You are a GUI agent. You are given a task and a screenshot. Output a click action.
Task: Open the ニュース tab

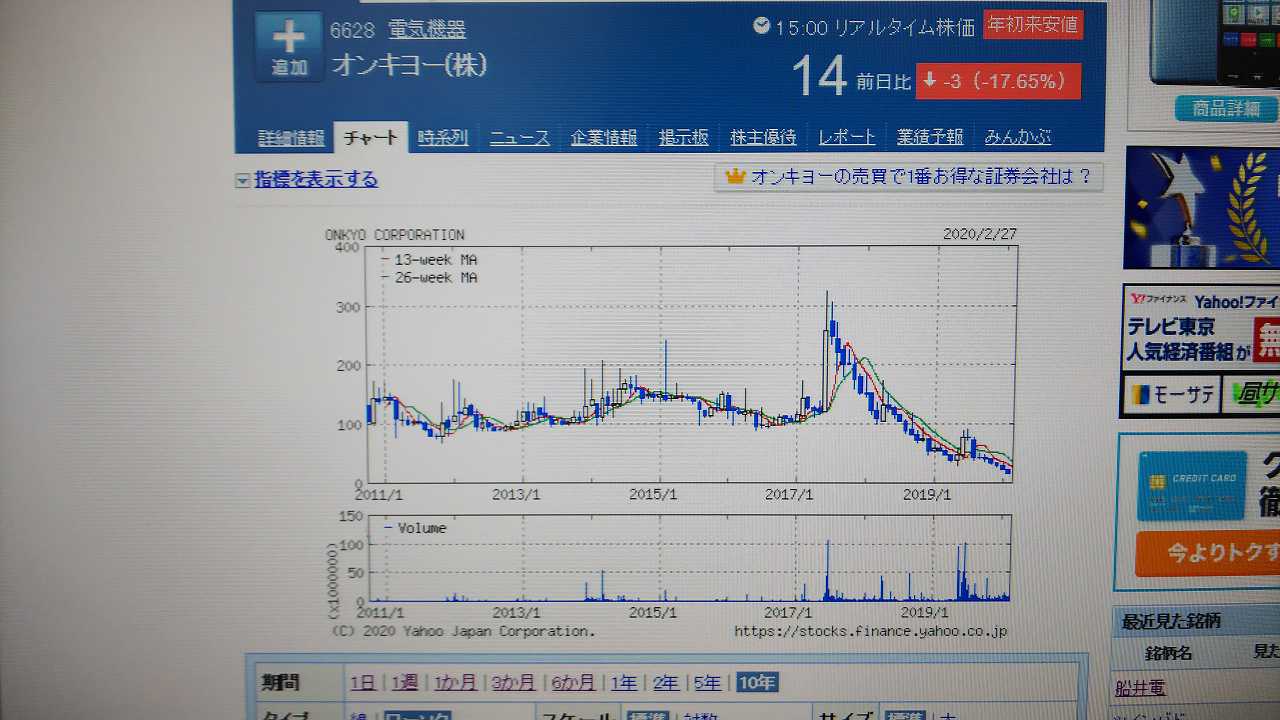519,138
